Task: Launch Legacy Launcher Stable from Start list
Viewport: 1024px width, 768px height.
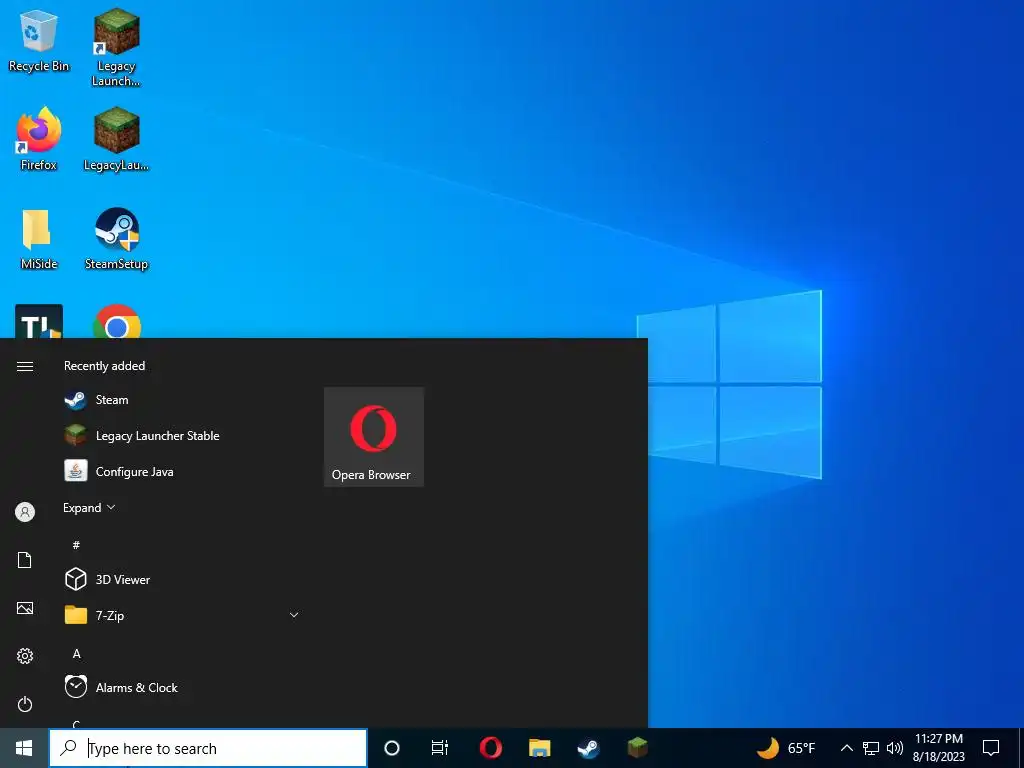Action: [182, 436]
